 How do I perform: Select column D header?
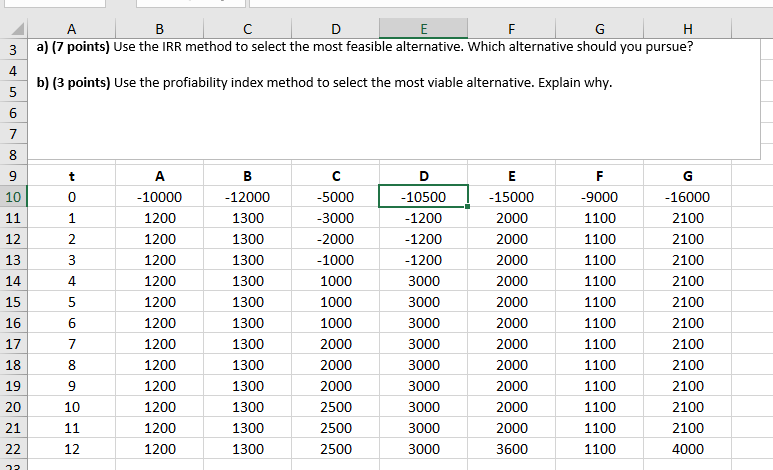pos(336,29)
